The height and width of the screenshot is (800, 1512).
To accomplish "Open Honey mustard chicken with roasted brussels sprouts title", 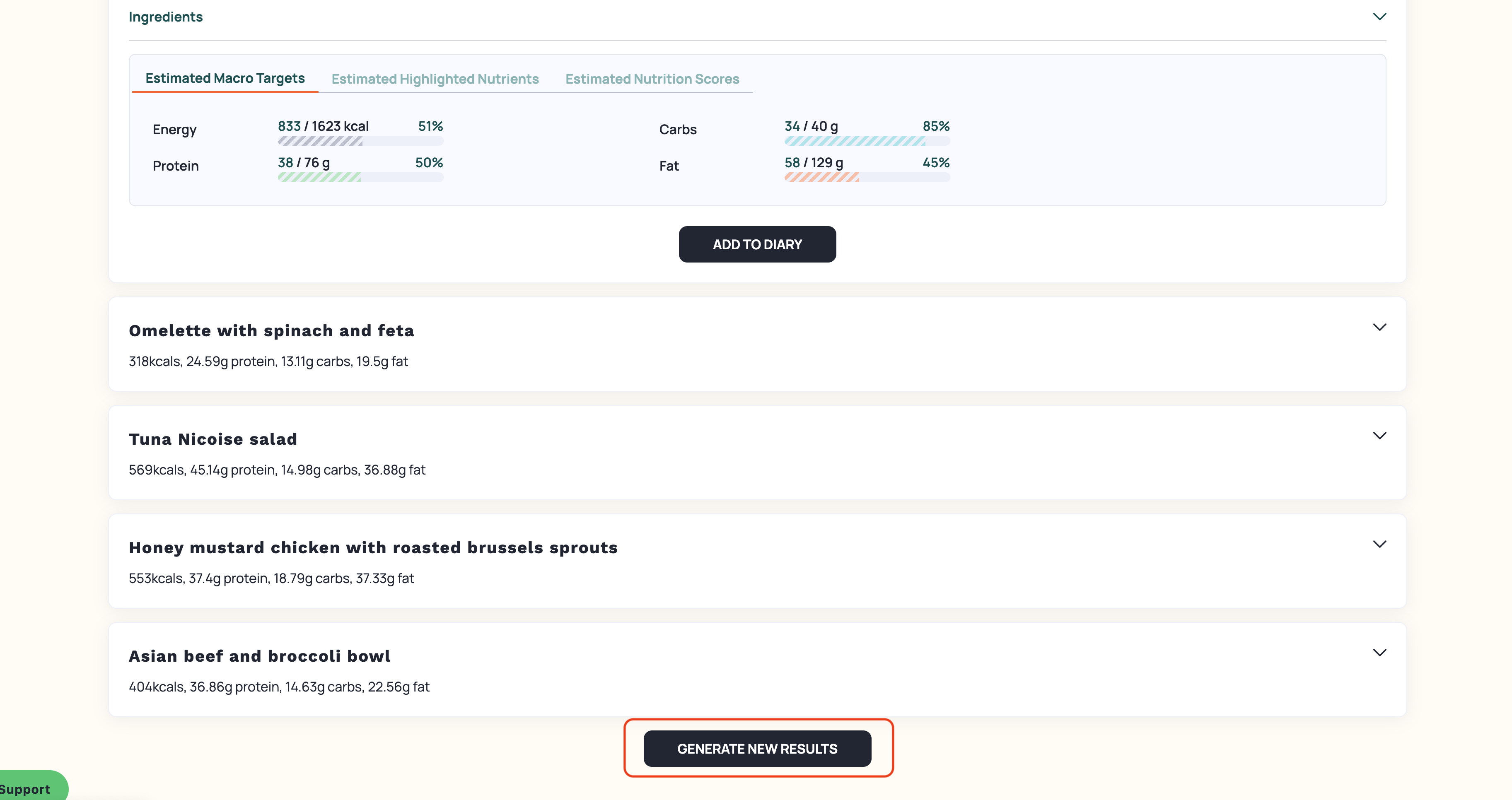I will 373,548.
